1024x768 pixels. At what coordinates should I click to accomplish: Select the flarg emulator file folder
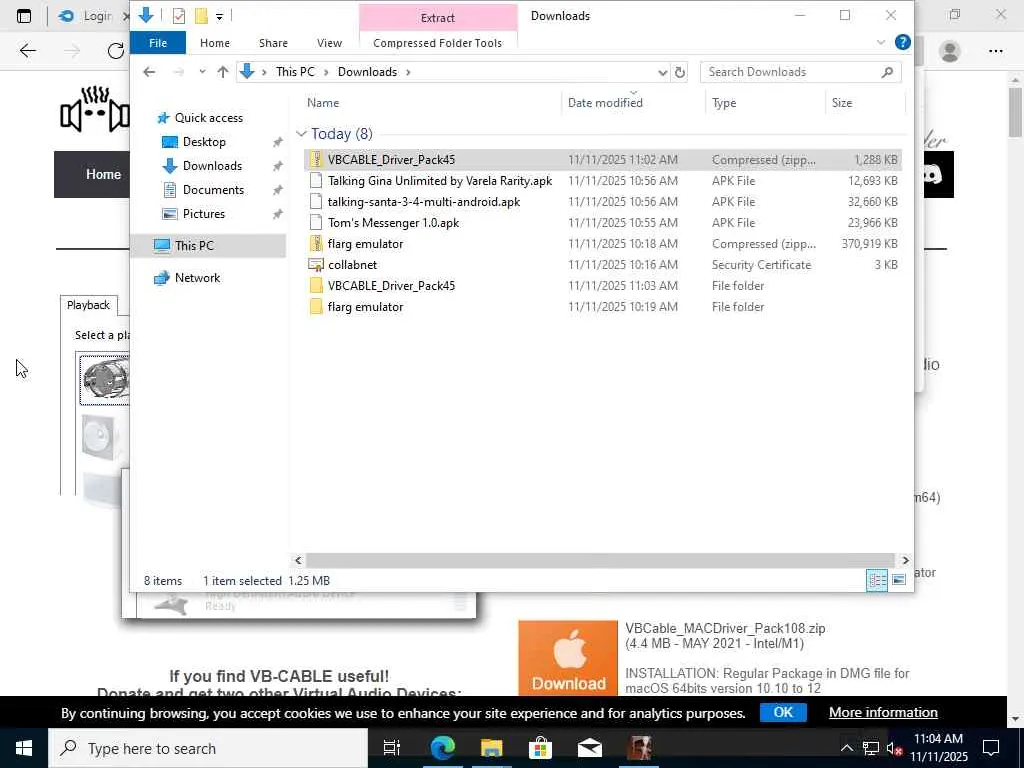click(x=602, y=306)
